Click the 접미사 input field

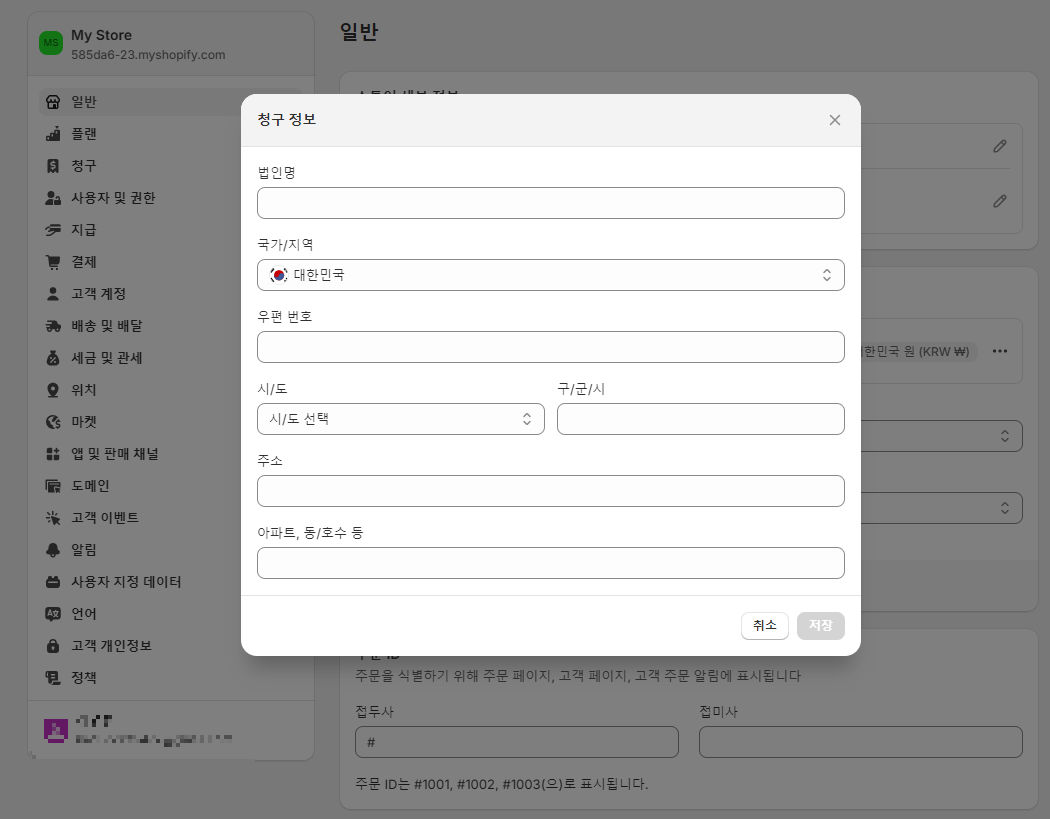pyautogui.click(x=860, y=742)
